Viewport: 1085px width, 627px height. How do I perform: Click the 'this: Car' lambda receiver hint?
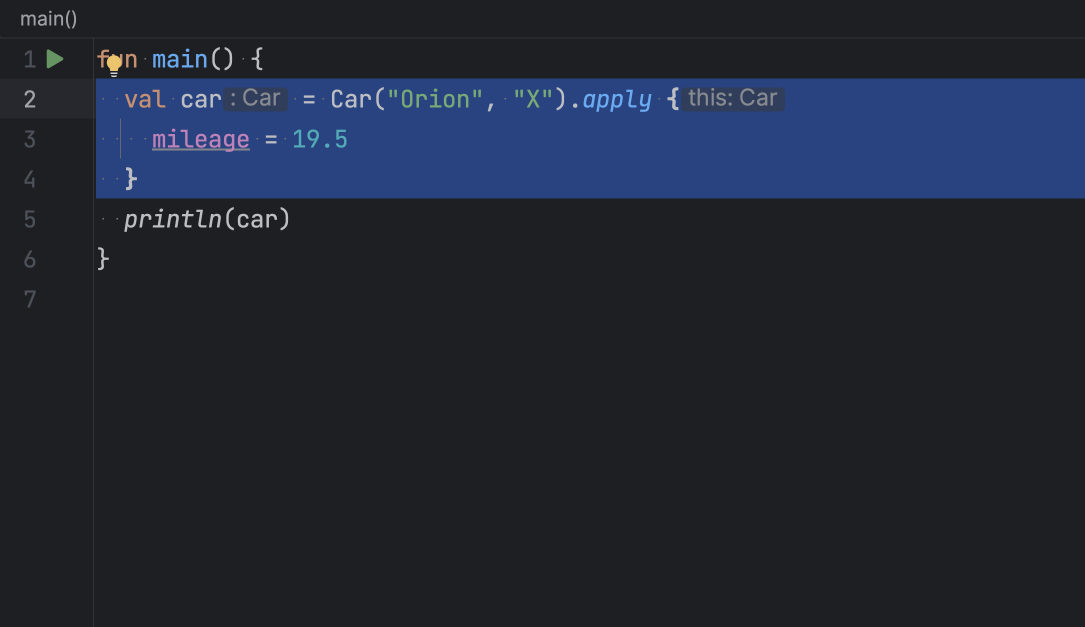click(733, 99)
